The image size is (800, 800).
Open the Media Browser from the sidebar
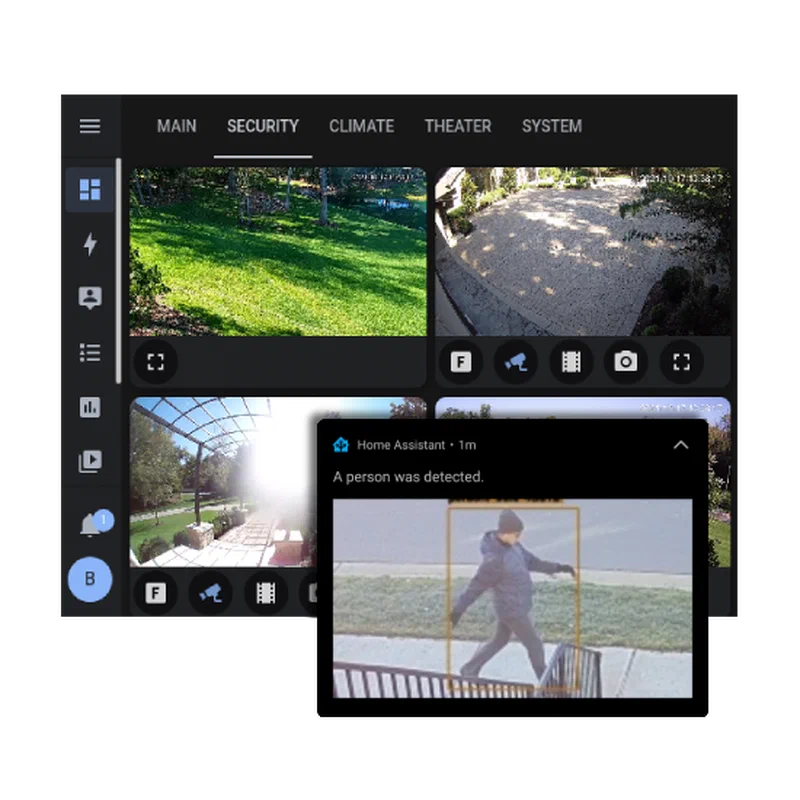point(90,461)
